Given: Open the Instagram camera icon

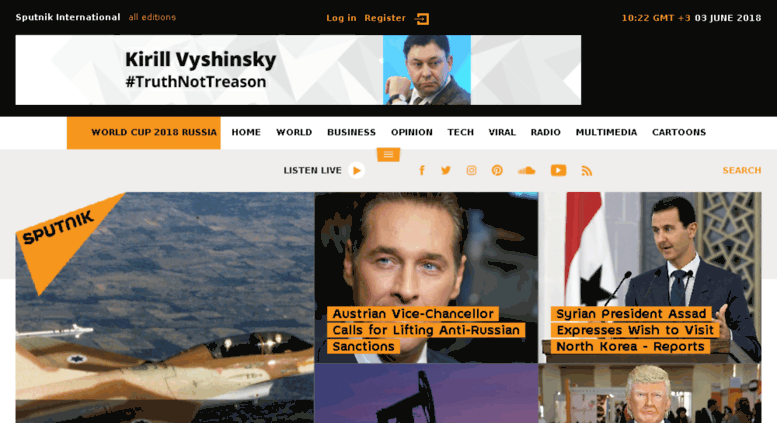Looking at the screenshot, I should click(471, 170).
